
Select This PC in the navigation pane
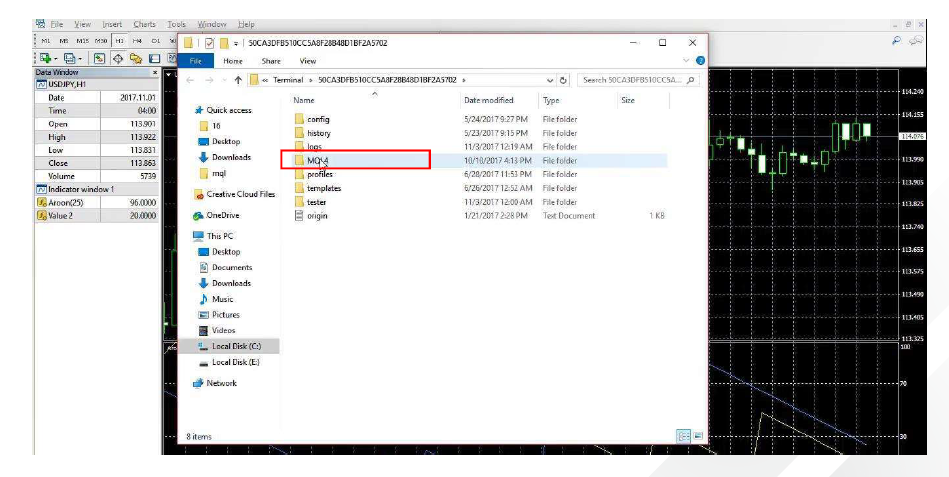click(x=213, y=236)
